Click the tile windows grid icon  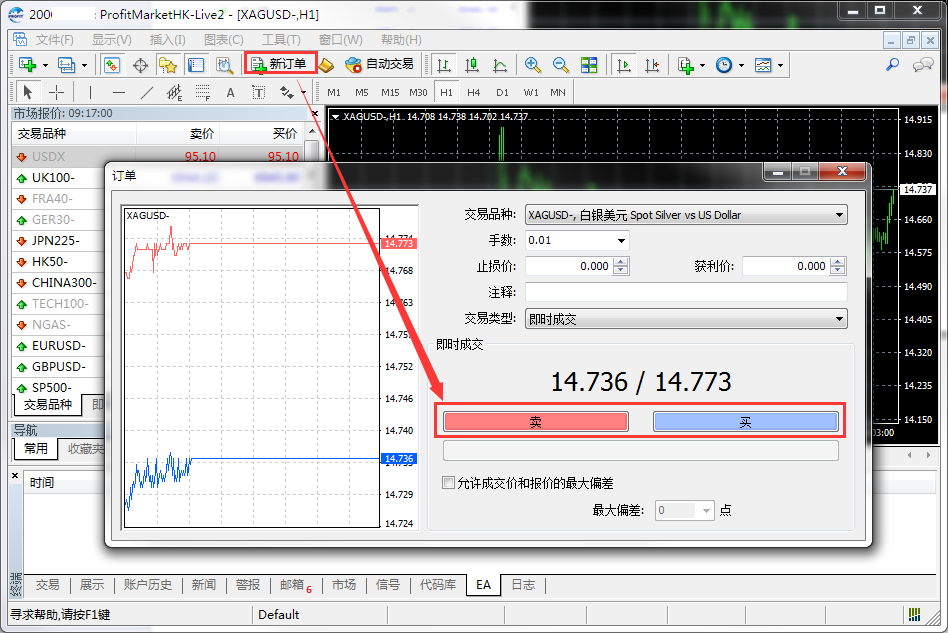click(x=589, y=65)
